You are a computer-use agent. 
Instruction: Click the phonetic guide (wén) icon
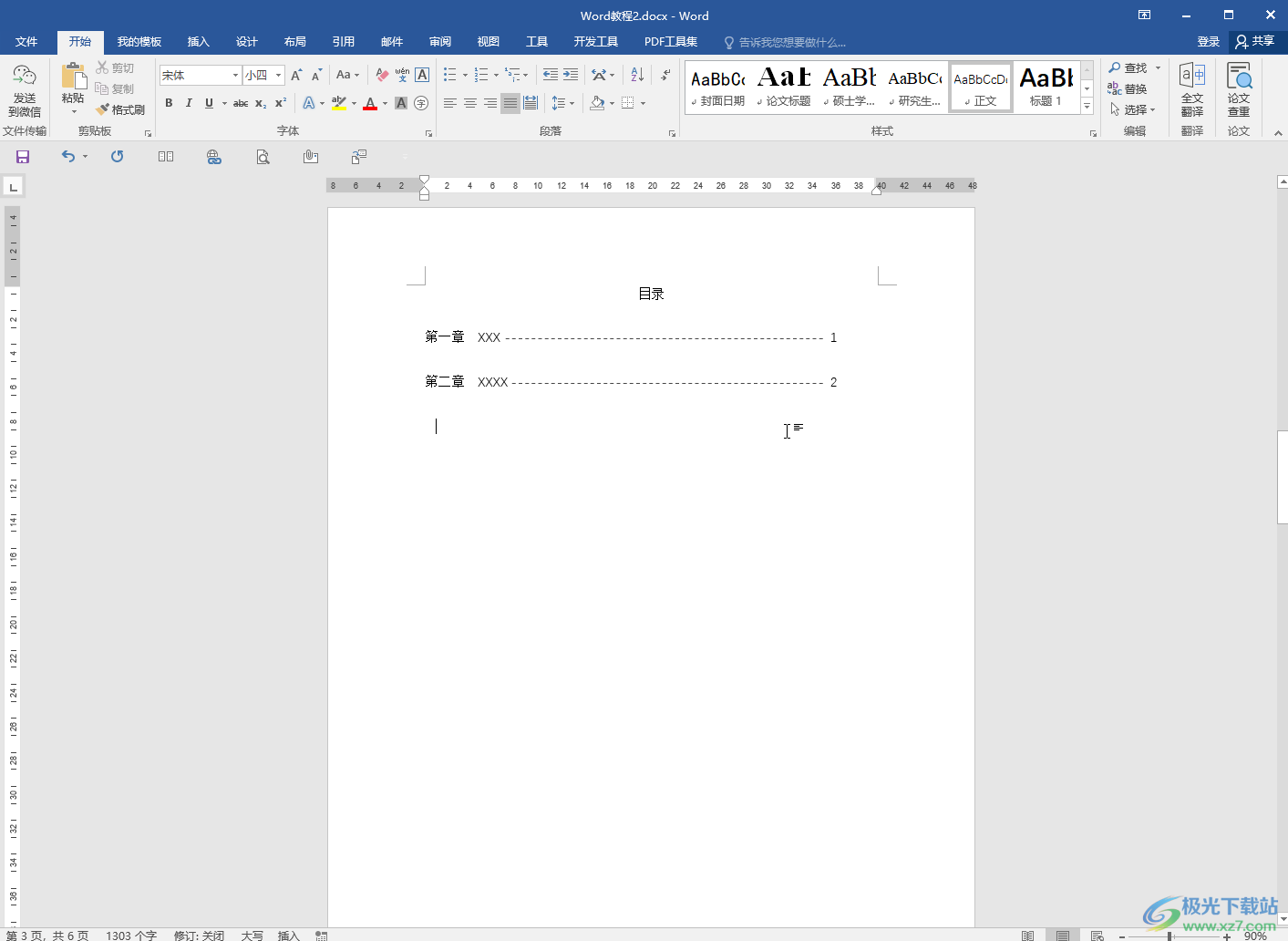402,75
